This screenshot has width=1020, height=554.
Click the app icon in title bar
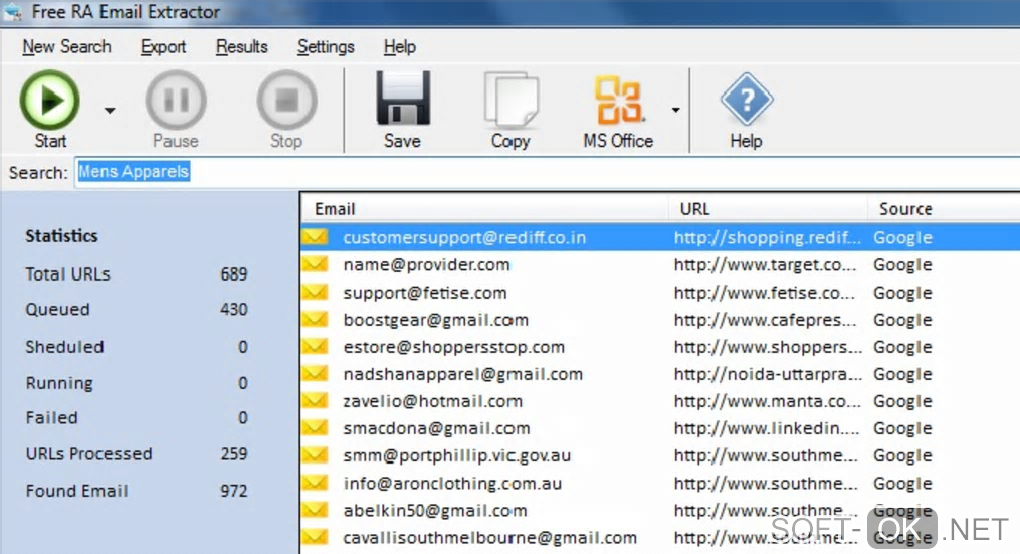pyautogui.click(x=13, y=11)
